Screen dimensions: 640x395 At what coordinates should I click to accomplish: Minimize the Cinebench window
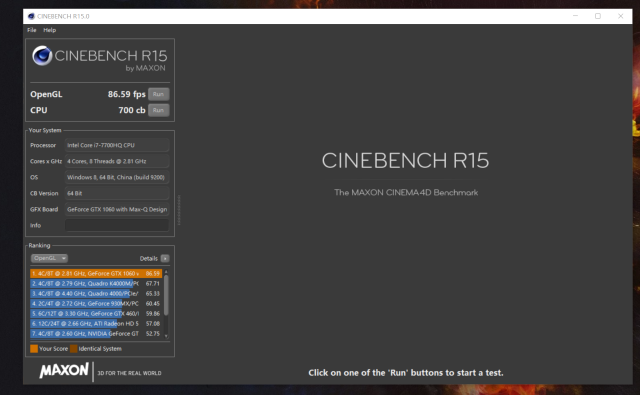pyautogui.click(x=576, y=16)
